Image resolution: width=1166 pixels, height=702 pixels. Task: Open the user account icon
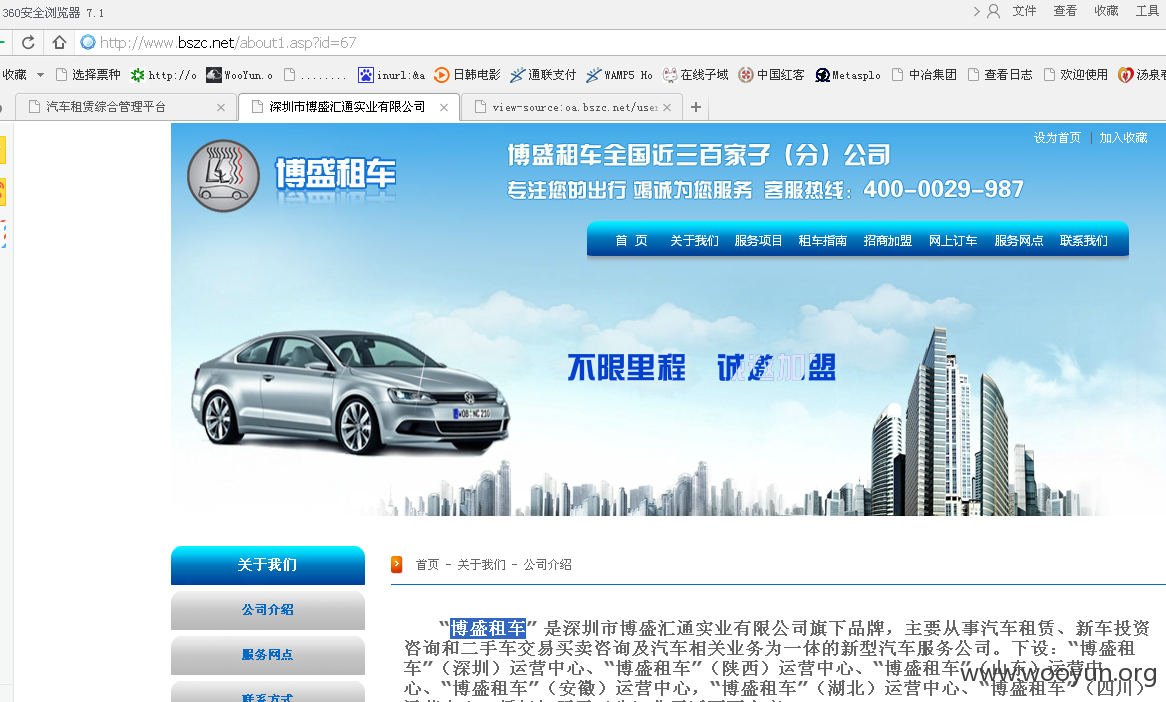(993, 11)
